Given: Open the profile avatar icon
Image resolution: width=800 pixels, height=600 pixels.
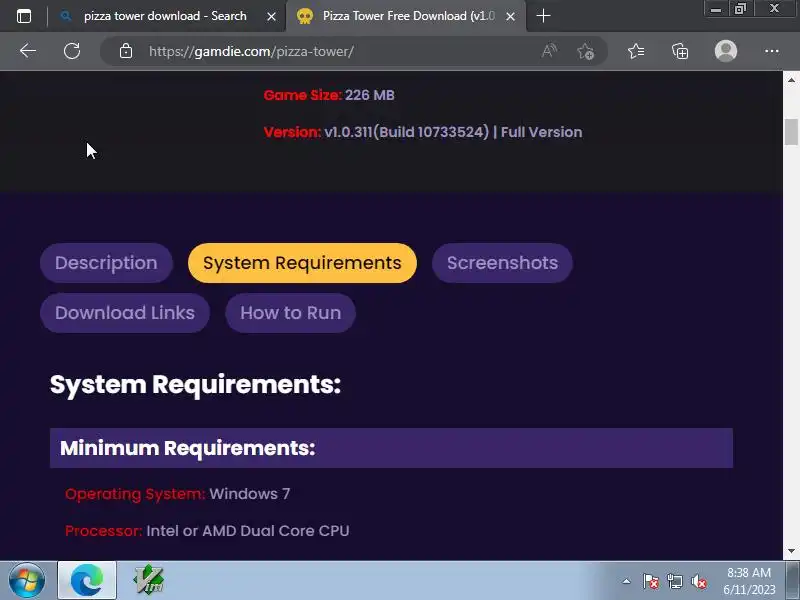Looking at the screenshot, I should pyautogui.click(x=726, y=51).
